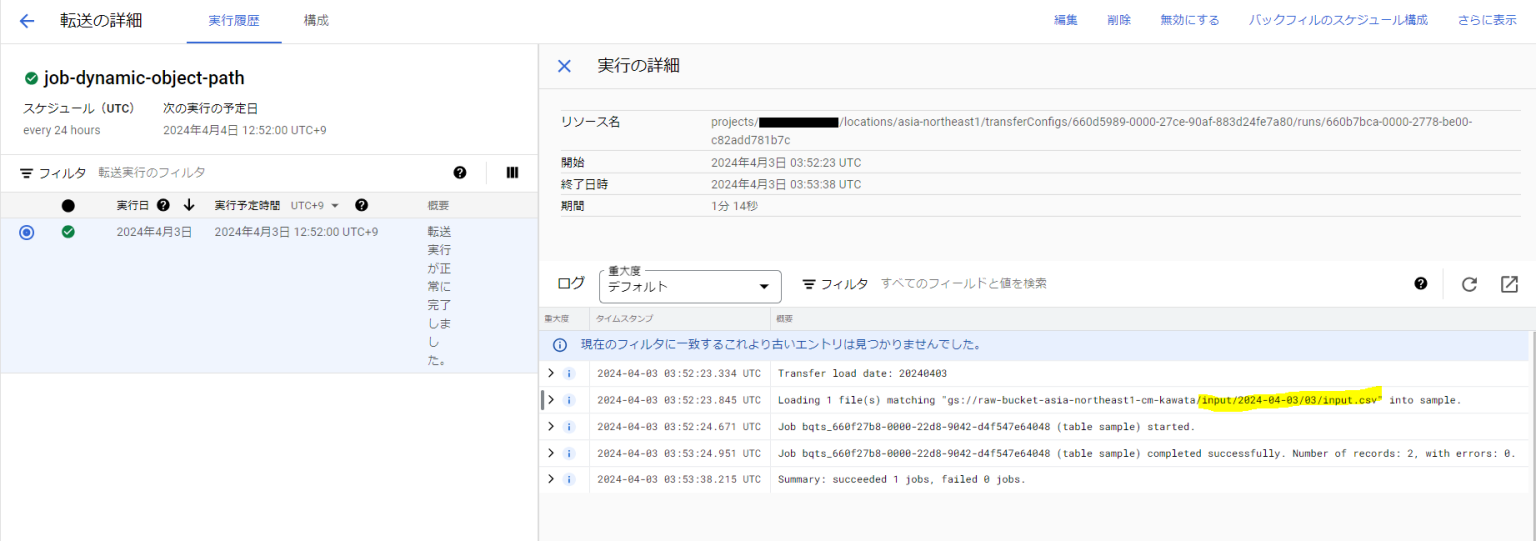Go back with the left arrow icon
This screenshot has height=541, width=1536.
tap(27, 21)
